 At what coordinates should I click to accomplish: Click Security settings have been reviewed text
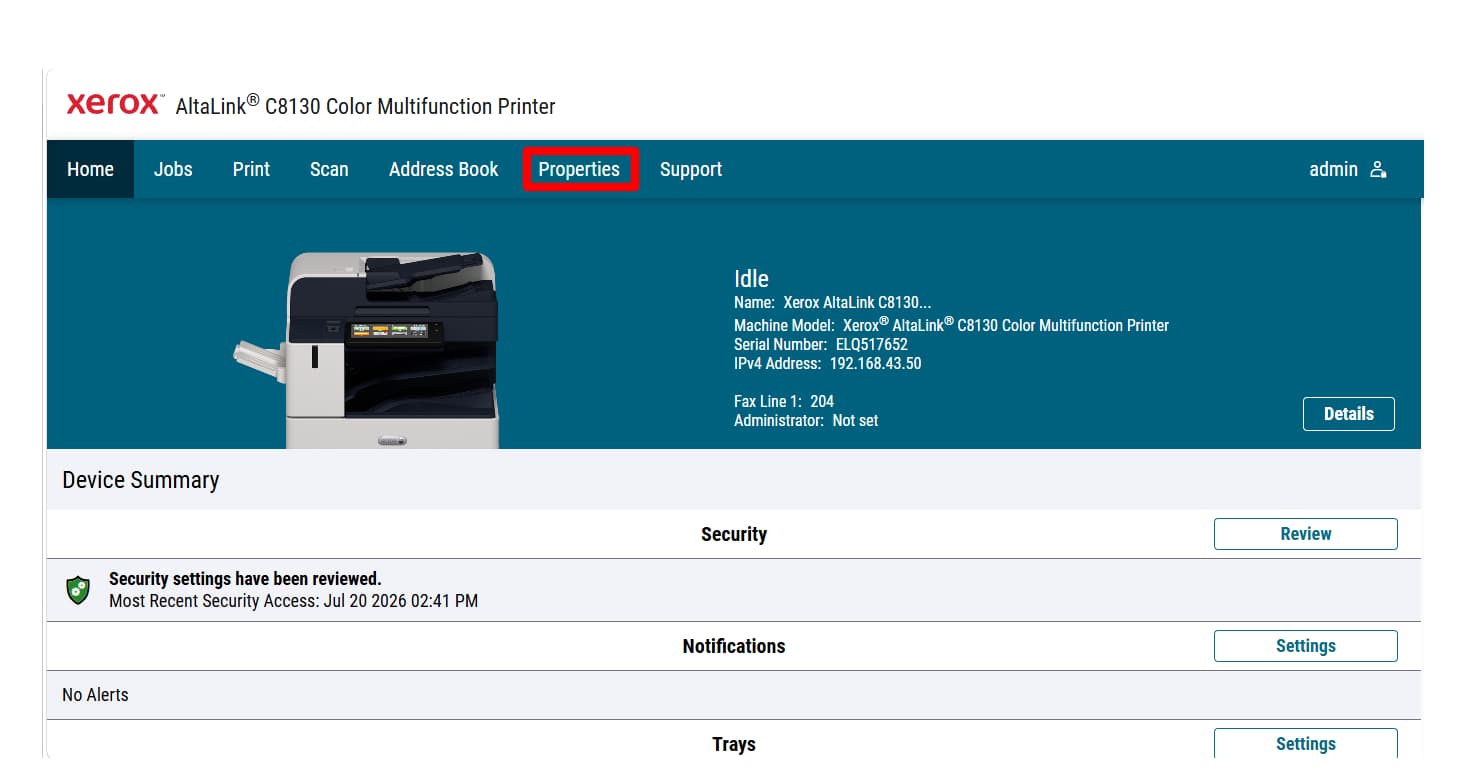245,579
